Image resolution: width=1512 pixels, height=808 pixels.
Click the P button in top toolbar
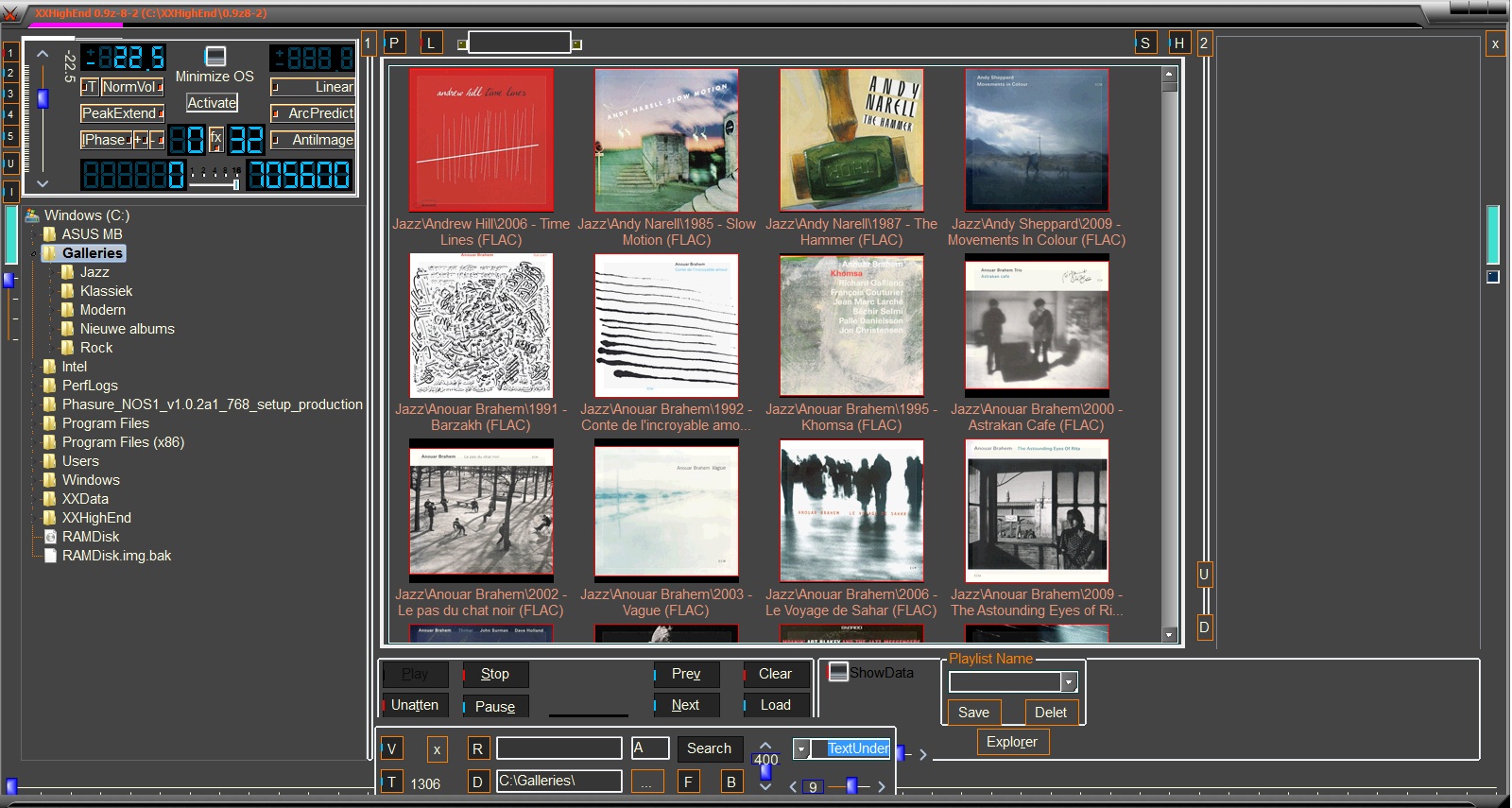[x=394, y=43]
